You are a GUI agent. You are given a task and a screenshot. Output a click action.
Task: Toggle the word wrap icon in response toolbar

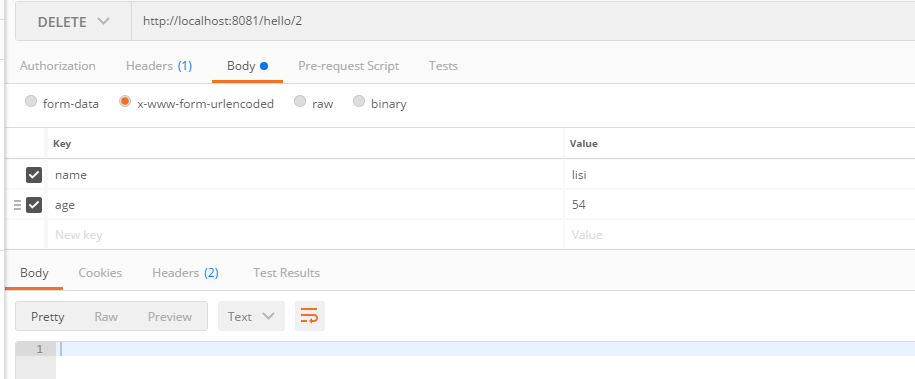309,316
